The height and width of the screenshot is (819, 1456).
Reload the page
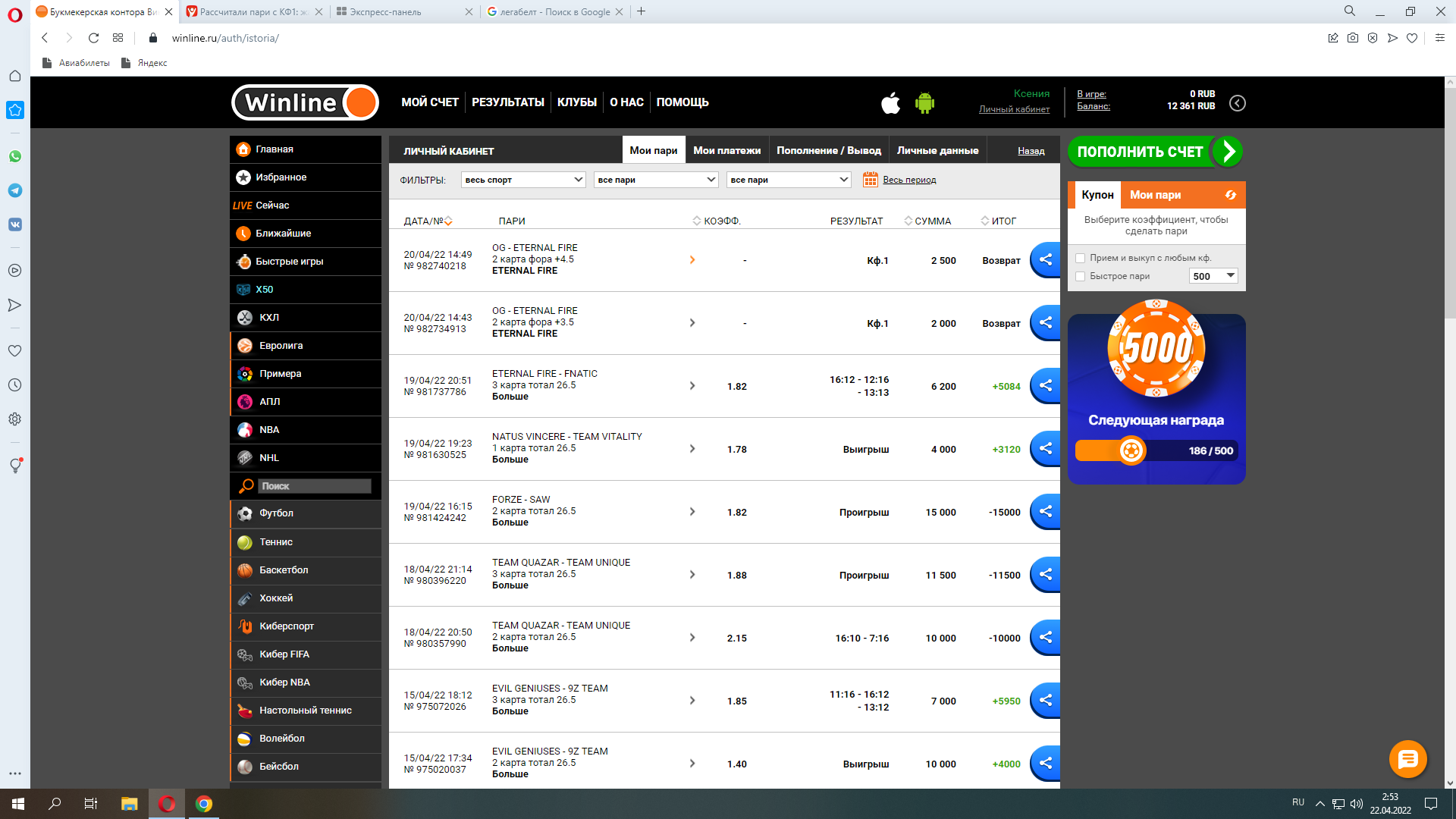coord(93,38)
